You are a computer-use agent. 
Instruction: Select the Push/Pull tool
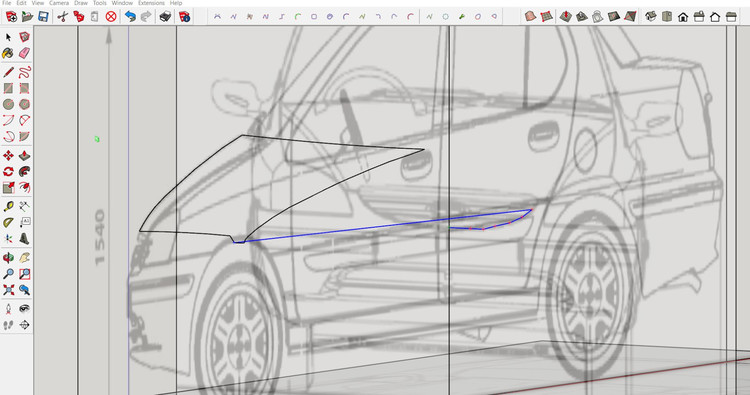(x=24, y=156)
